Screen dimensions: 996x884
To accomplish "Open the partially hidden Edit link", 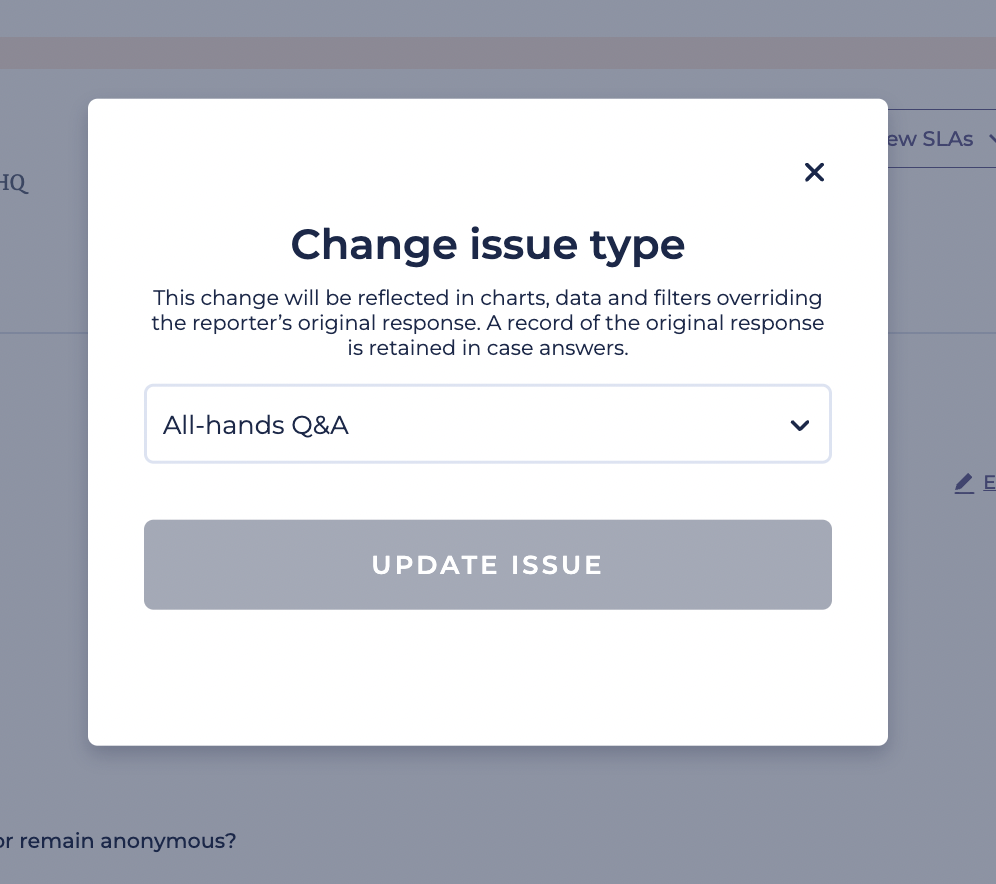I will click(989, 483).
